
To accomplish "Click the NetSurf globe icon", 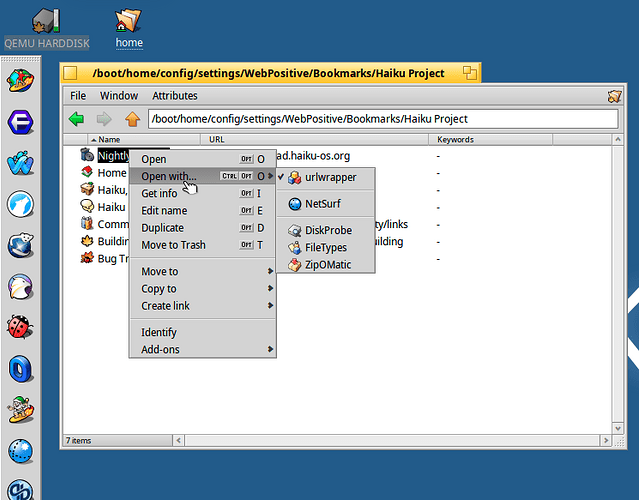I will [295, 204].
